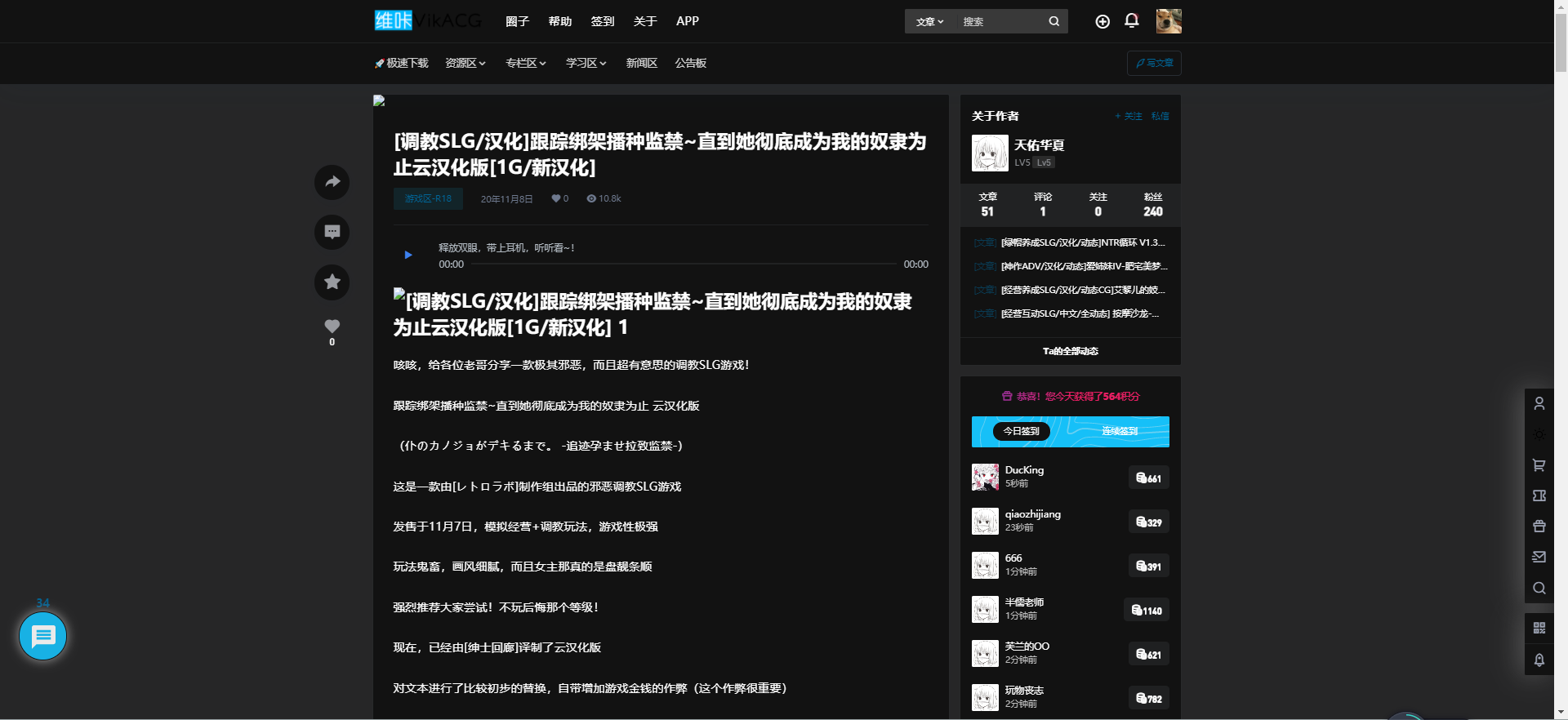Open the shopping cart icon in right sidebar

1539,465
